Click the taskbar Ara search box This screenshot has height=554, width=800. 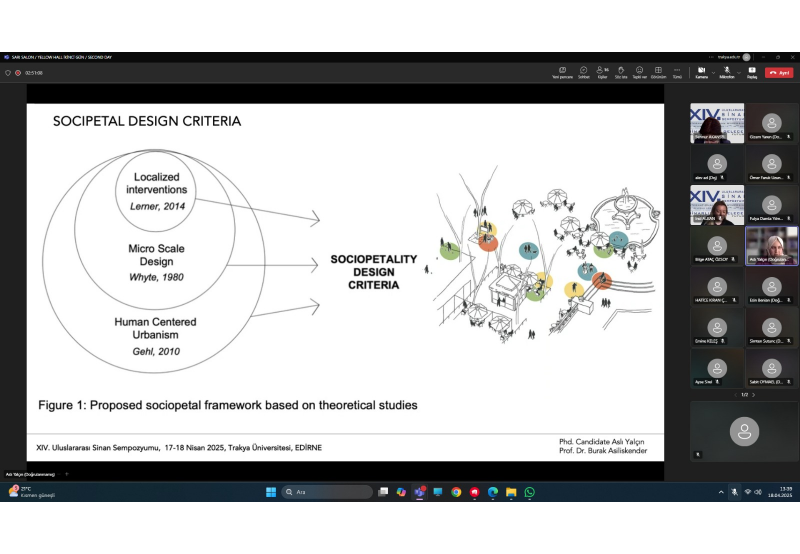tap(327, 492)
